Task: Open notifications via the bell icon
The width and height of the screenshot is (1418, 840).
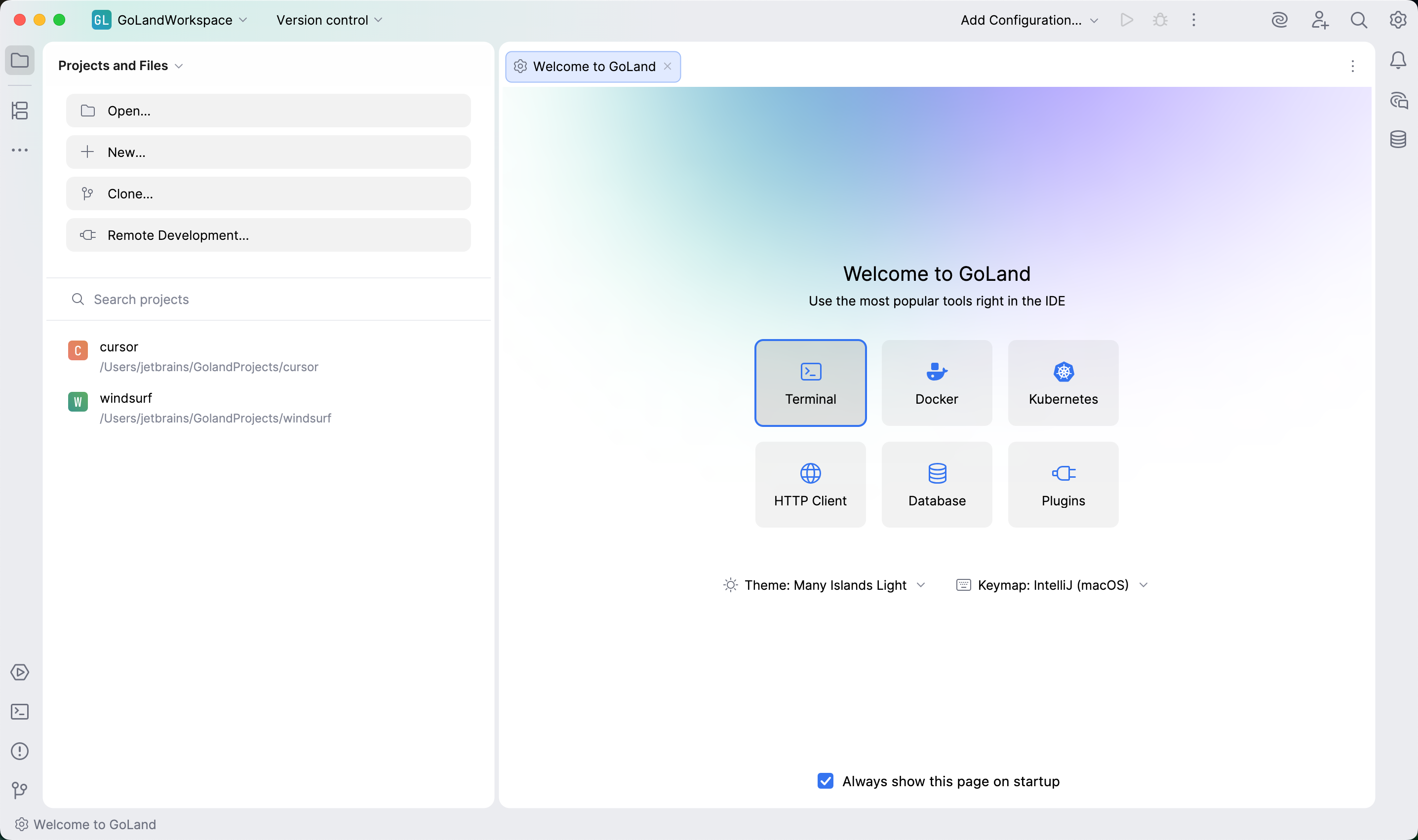Action: [1398, 61]
